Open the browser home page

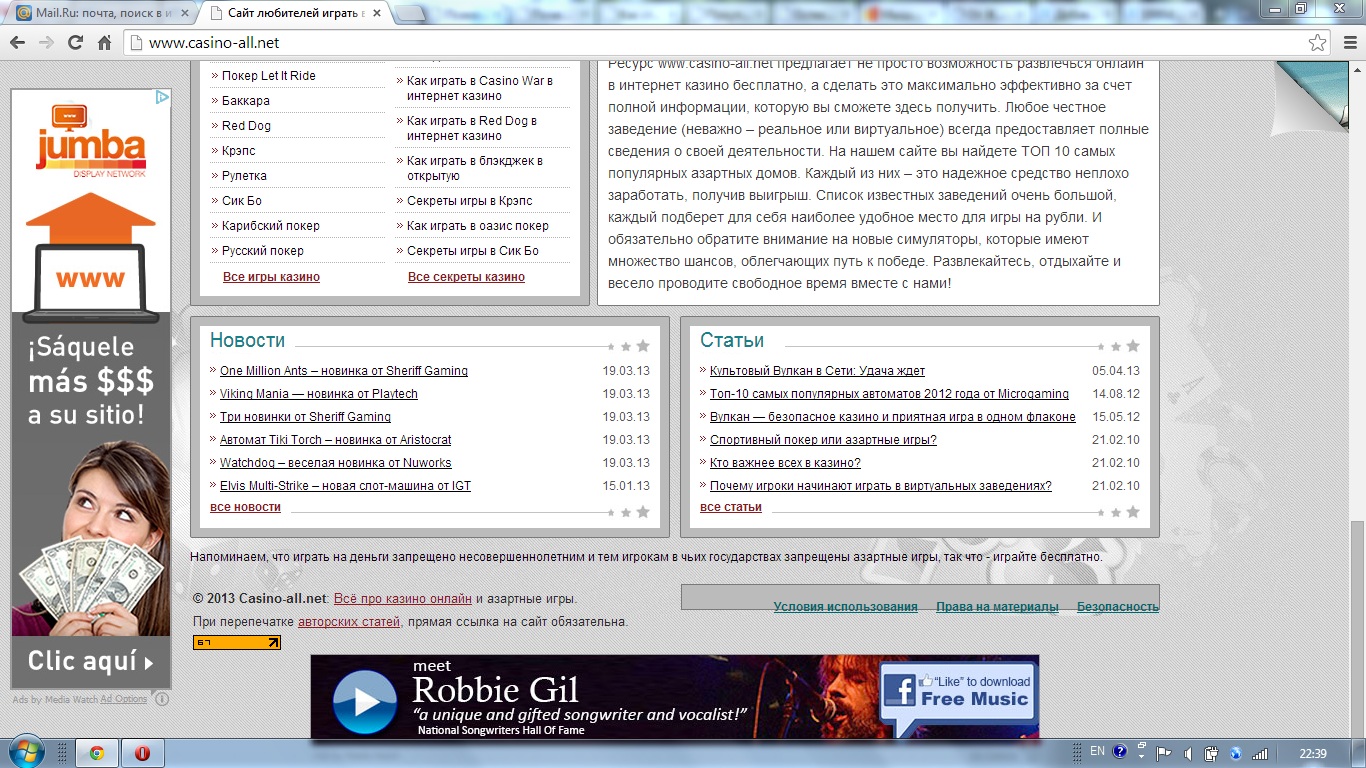[104, 43]
